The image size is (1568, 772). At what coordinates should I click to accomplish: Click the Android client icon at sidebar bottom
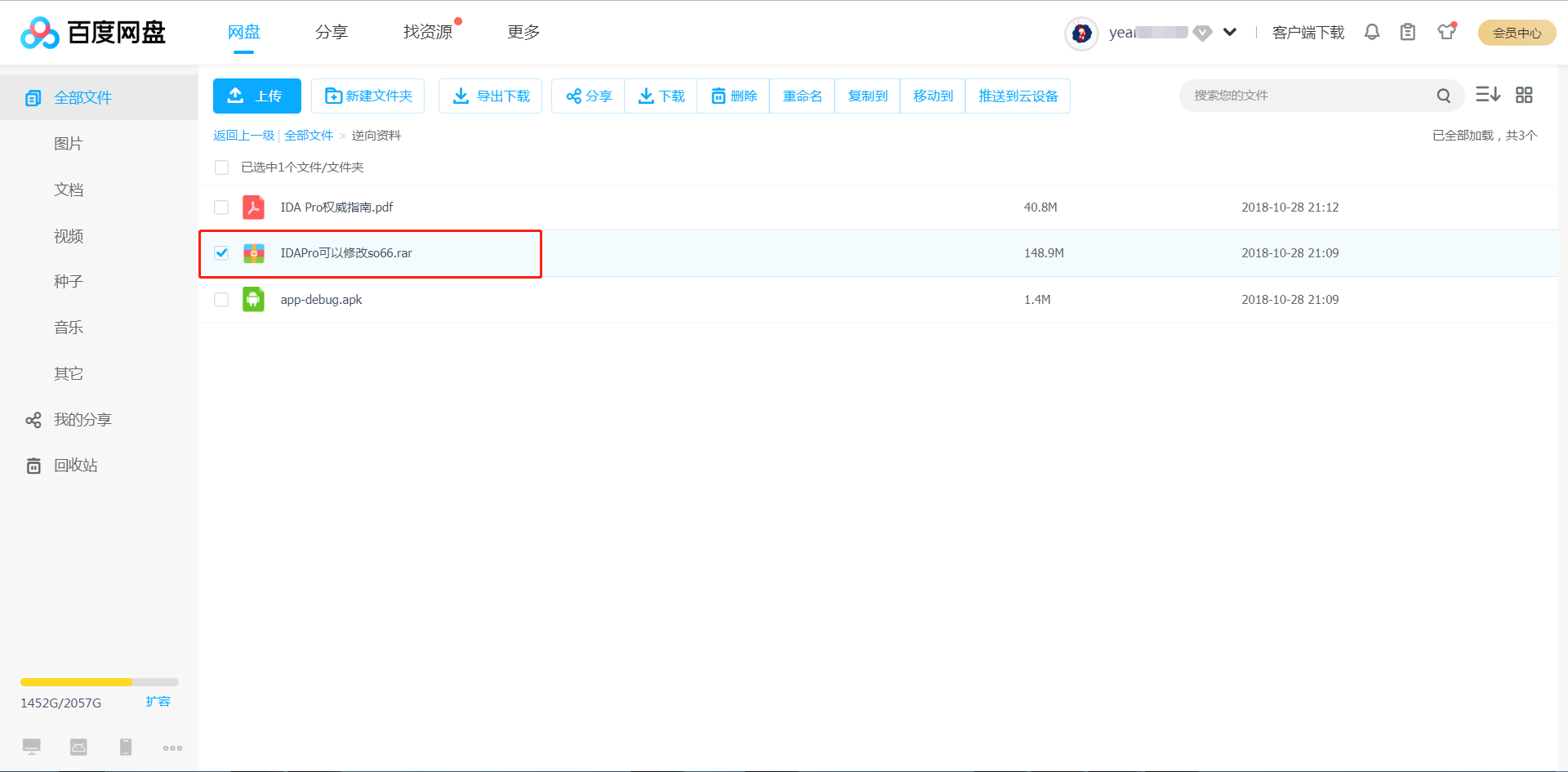[x=78, y=747]
